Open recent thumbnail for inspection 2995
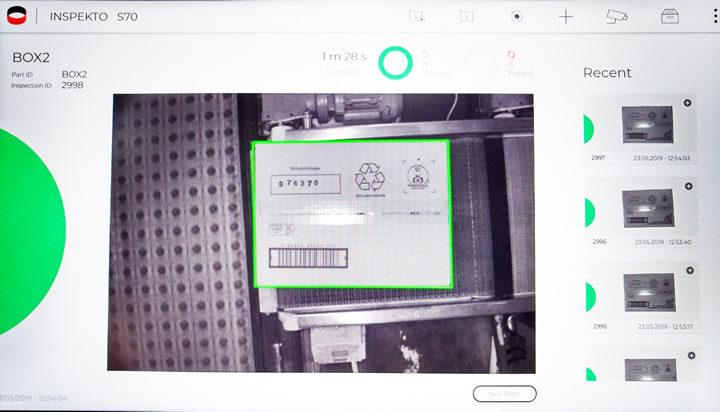 (649, 293)
